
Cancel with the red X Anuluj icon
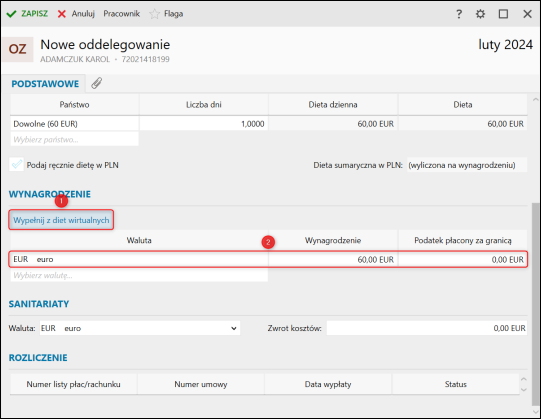(x=62, y=14)
